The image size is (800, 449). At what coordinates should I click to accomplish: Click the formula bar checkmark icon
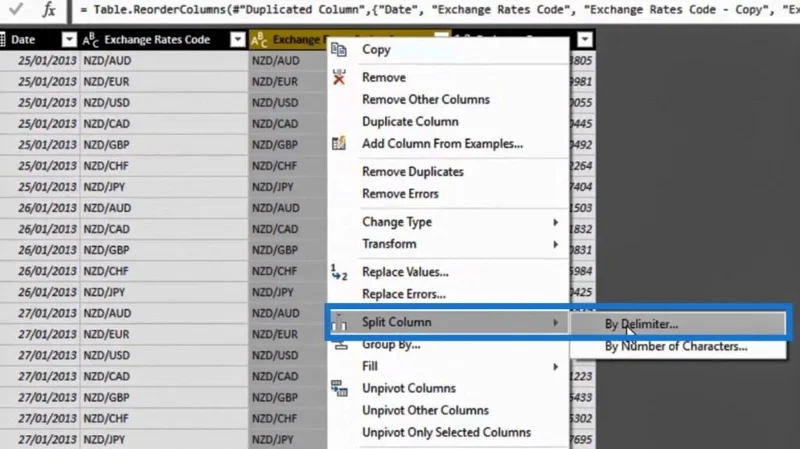point(16,9)
